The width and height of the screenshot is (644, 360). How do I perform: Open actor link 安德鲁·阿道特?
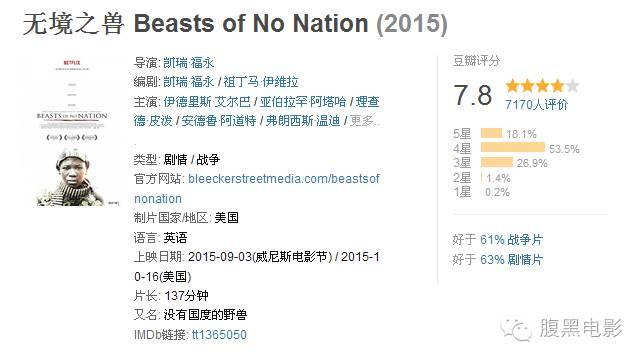[218, 121]
